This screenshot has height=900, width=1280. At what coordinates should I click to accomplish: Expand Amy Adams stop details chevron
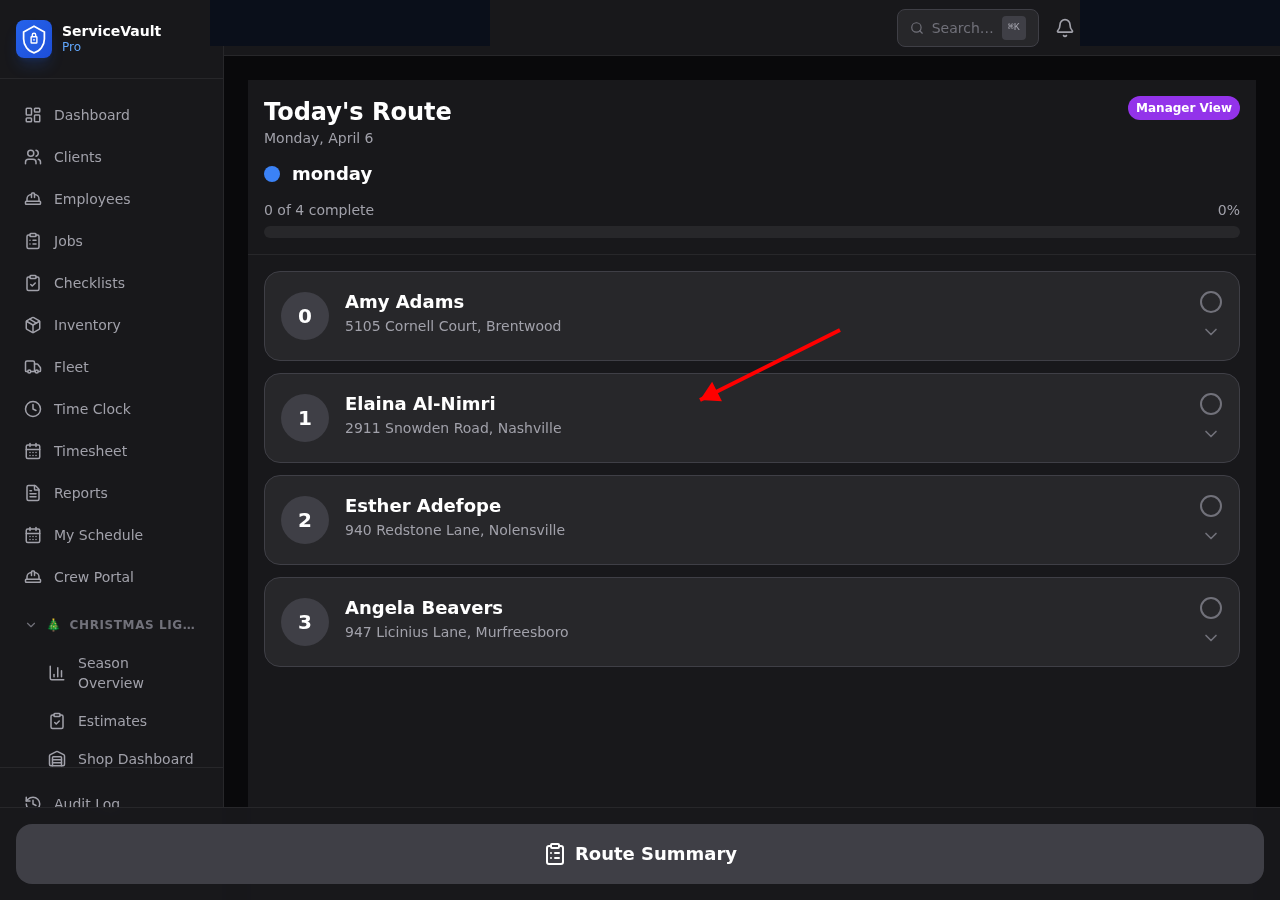click(x=1211, y=332)
